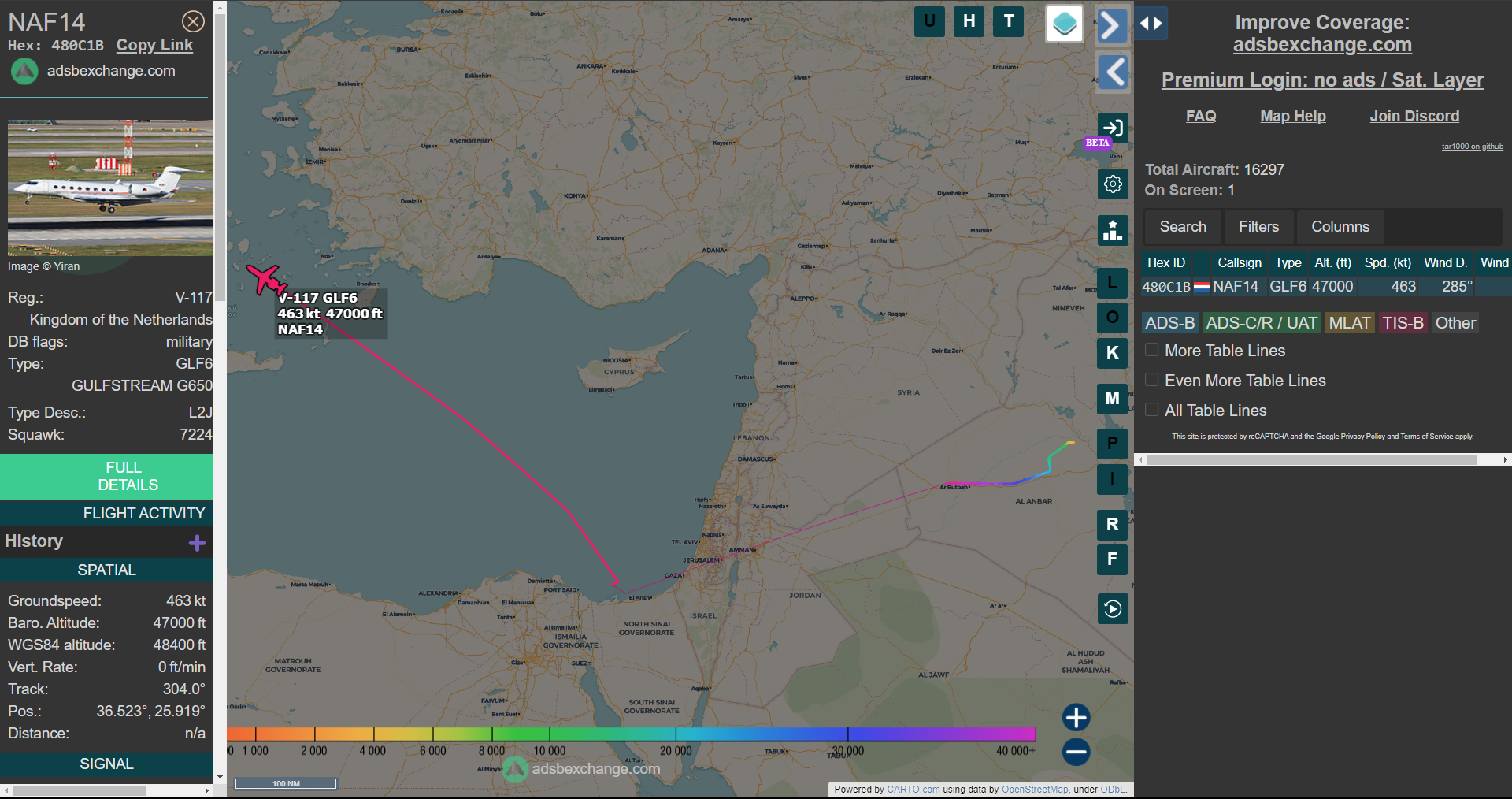The width and height of the screenshot is (1512, 799).
Task: Open the Join Discord link
Action: pos(1414,116)
